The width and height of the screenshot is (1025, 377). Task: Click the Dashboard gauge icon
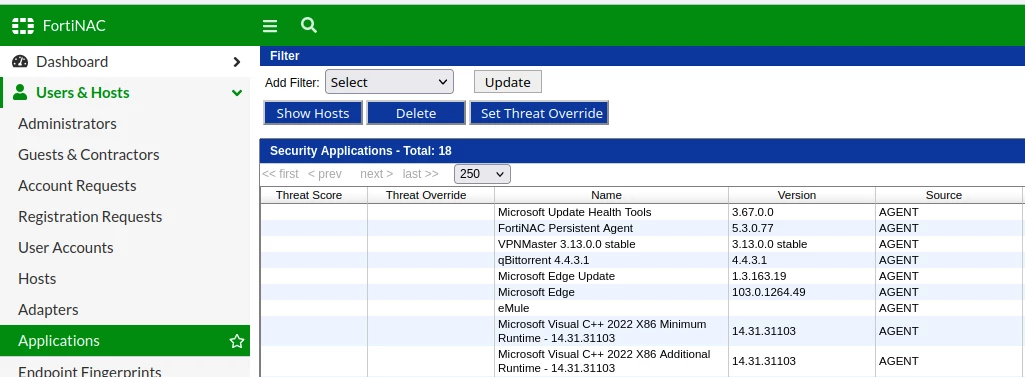coord(20,61)
